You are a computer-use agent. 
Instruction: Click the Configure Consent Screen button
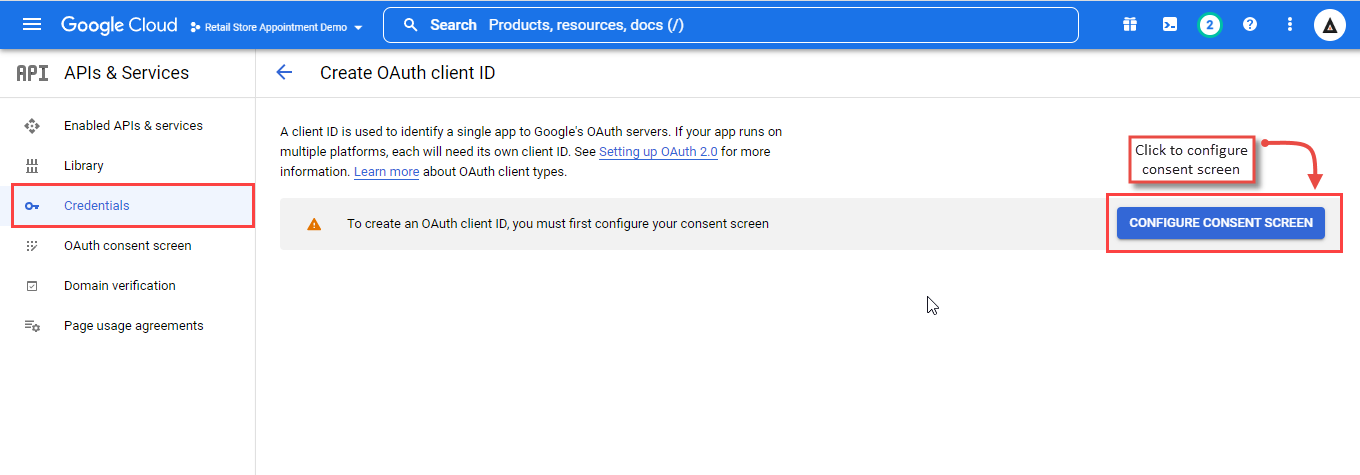(1221, 223)
